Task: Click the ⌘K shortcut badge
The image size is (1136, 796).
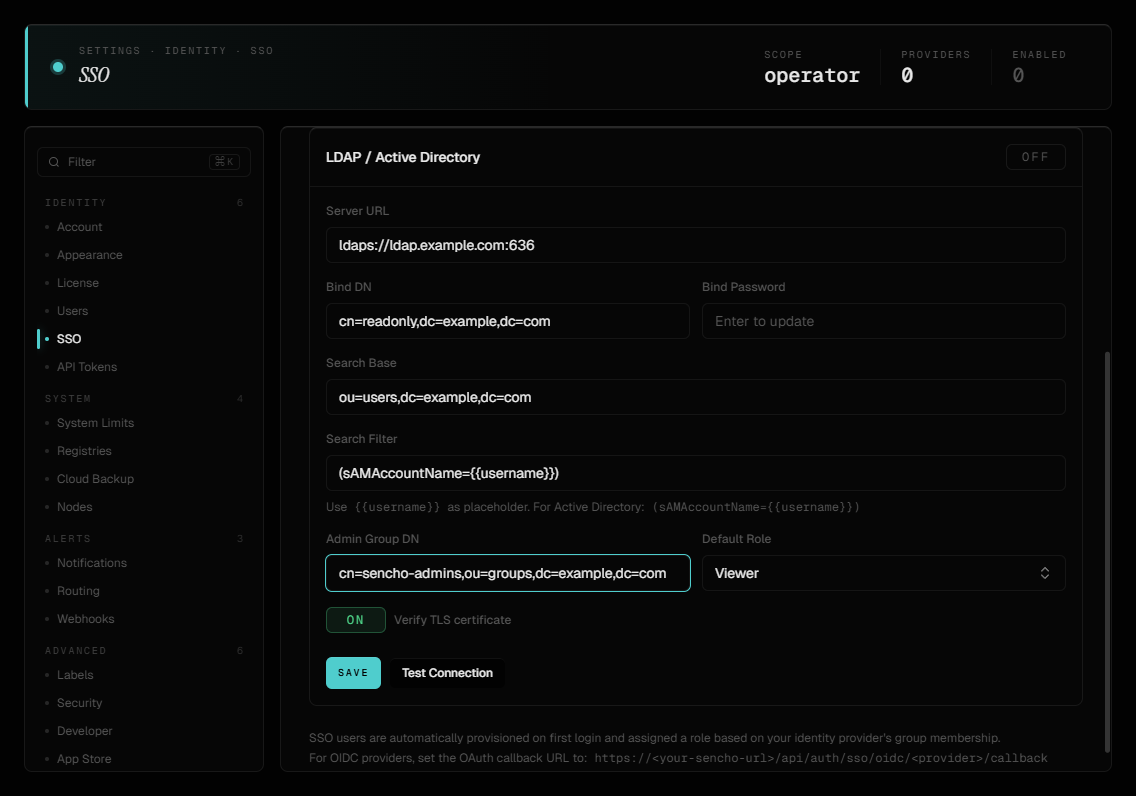Action: pos(225,162)
